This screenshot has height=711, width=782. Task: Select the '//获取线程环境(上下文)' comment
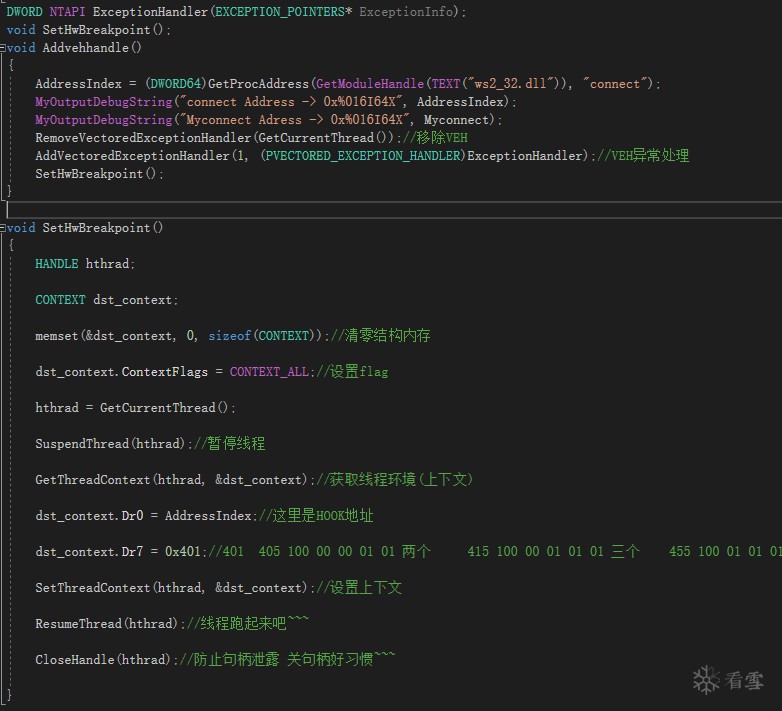tap(394, 480)
